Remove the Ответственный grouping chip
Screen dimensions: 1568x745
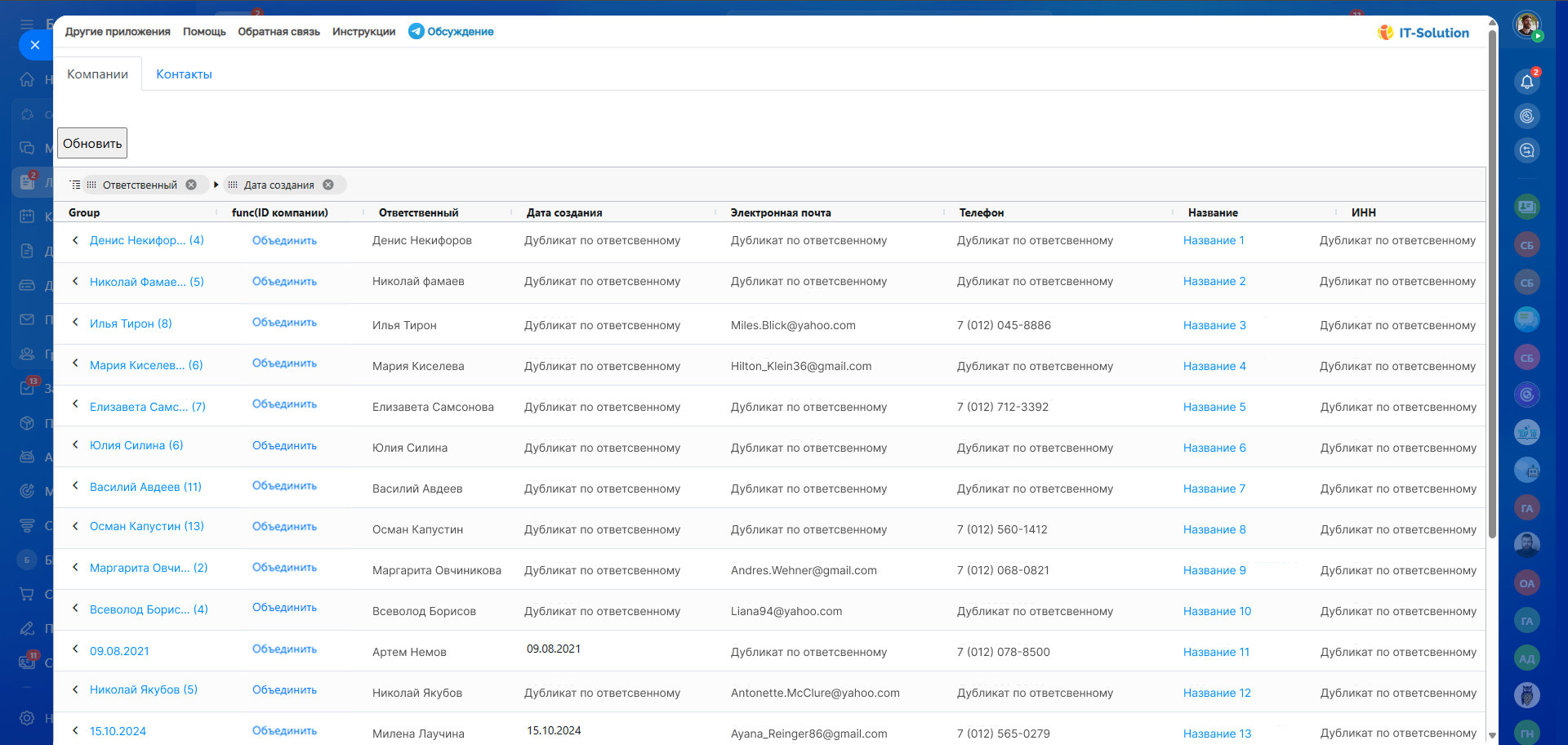(x=191, y=185)
